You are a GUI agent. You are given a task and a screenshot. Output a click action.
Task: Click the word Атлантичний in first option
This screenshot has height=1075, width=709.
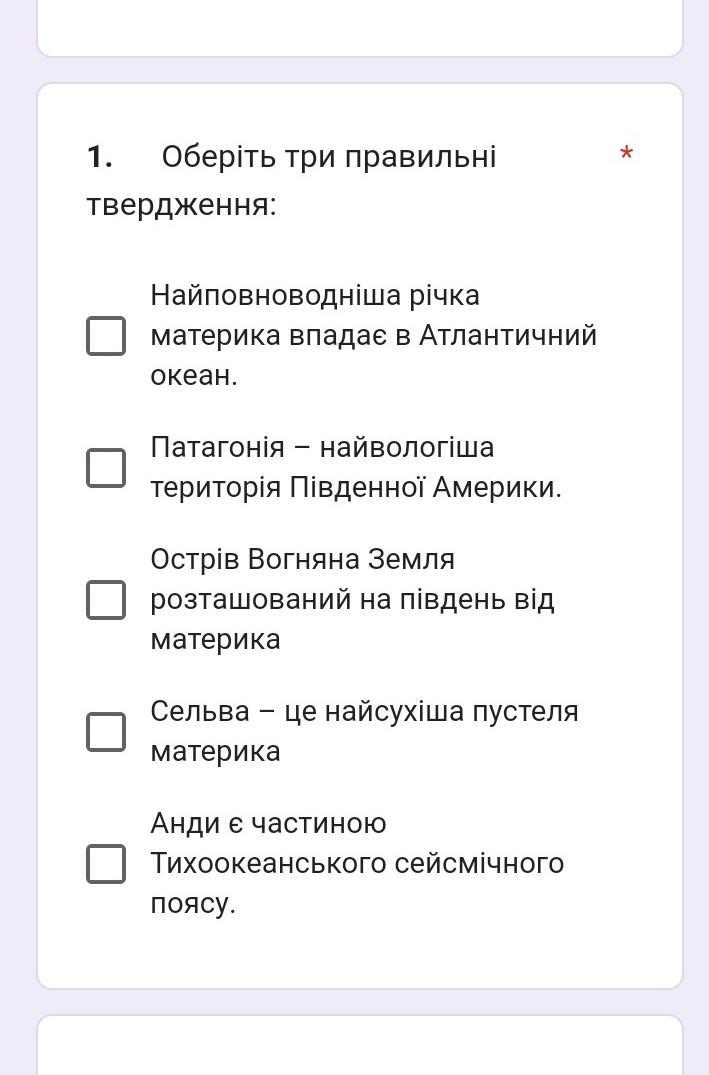[508, 335]
